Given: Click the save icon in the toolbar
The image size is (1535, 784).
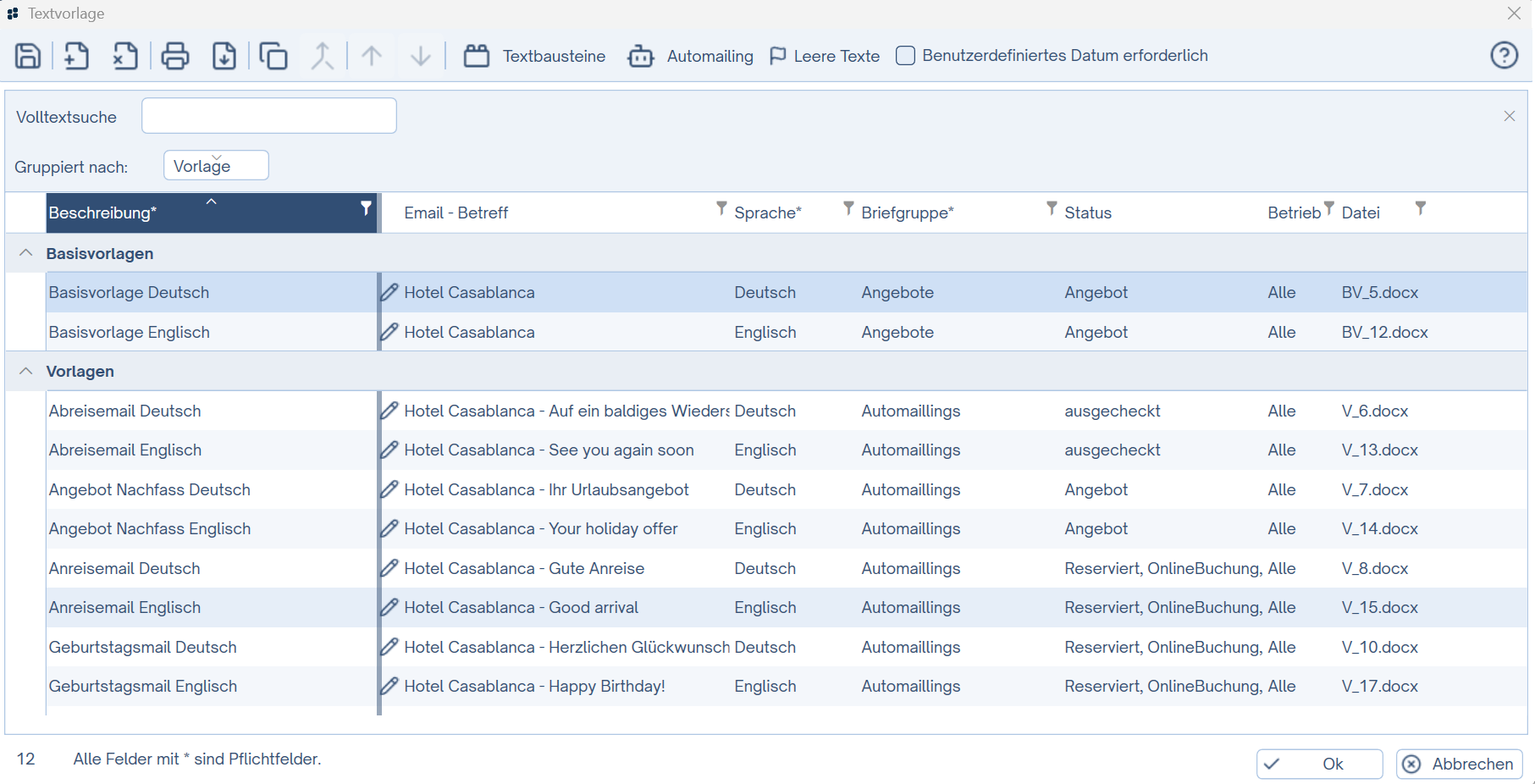Looking at the screenshot, I should [28, 56].
